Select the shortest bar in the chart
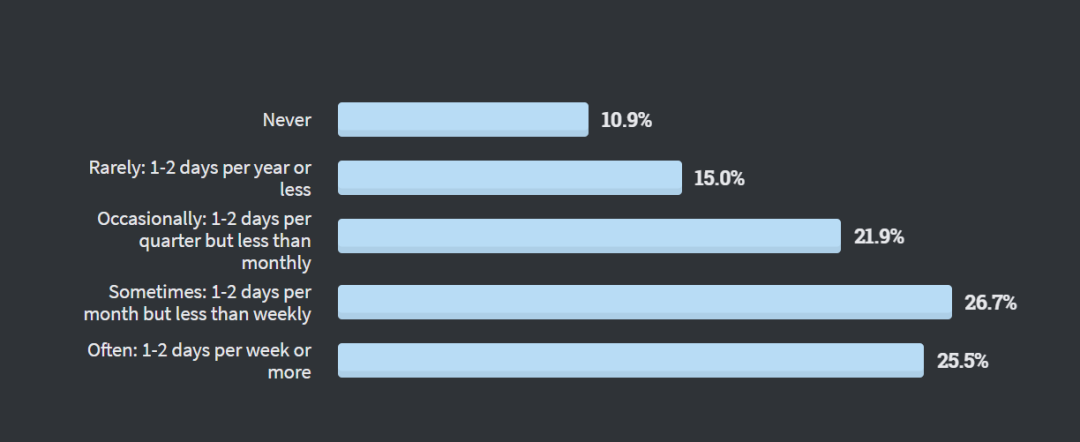Image resolution: width=1080 pixels, height=442 pixels. (x=463, y=119)
